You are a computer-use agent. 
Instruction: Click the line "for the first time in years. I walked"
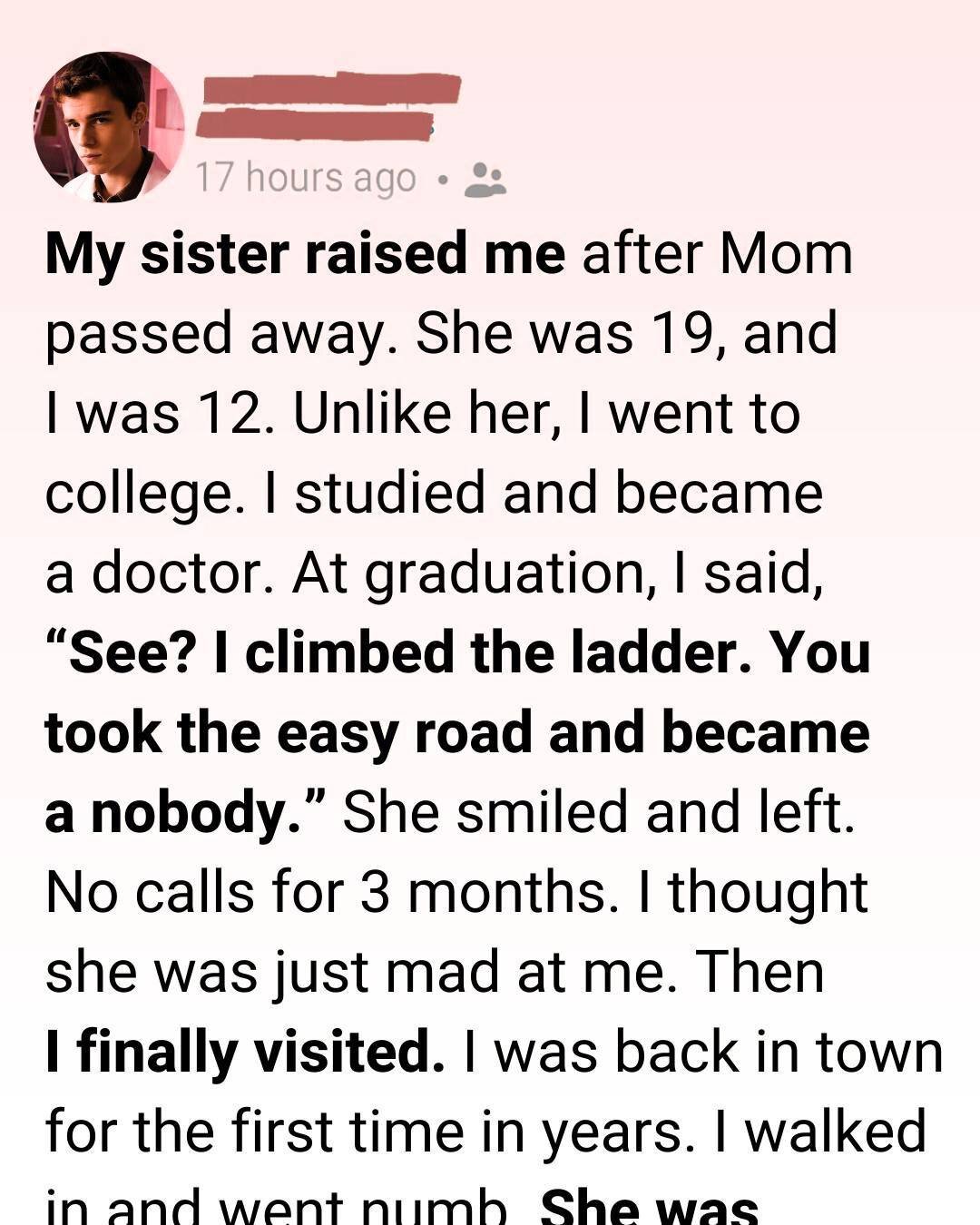click(485, 1132)
